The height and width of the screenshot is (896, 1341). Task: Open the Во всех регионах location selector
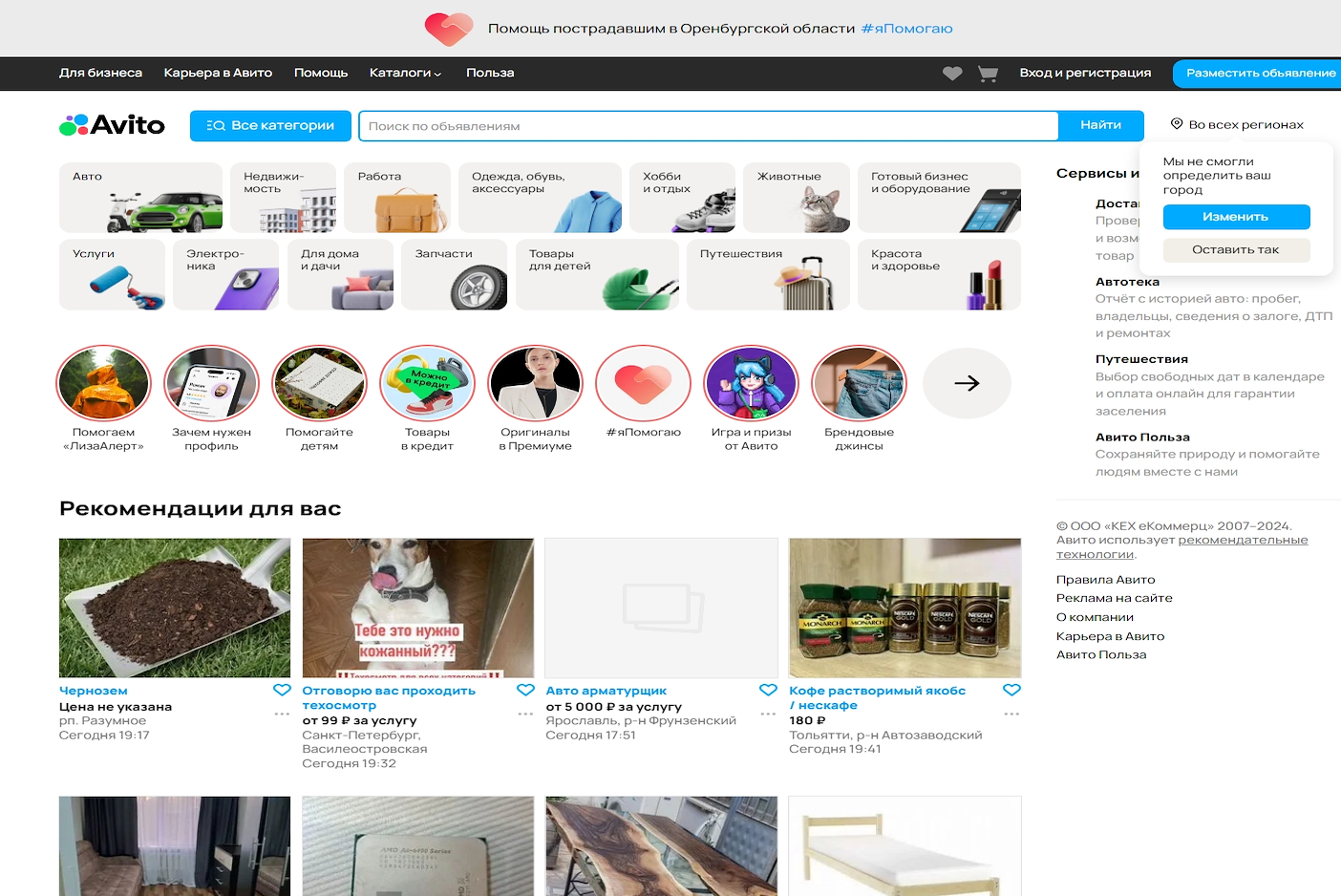[1237, 125]
